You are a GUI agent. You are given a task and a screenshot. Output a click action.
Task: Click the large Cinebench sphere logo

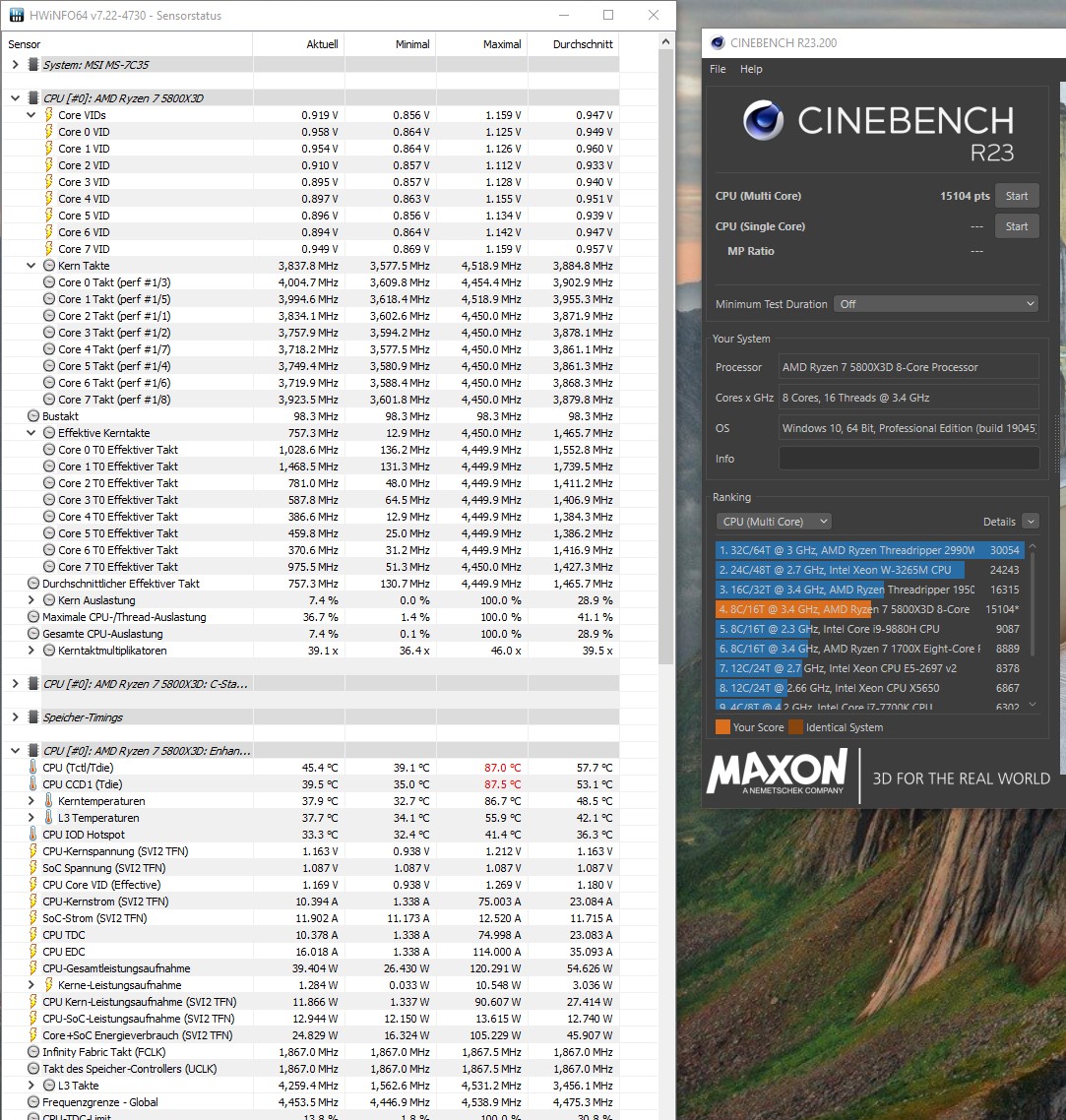[763, 120]
